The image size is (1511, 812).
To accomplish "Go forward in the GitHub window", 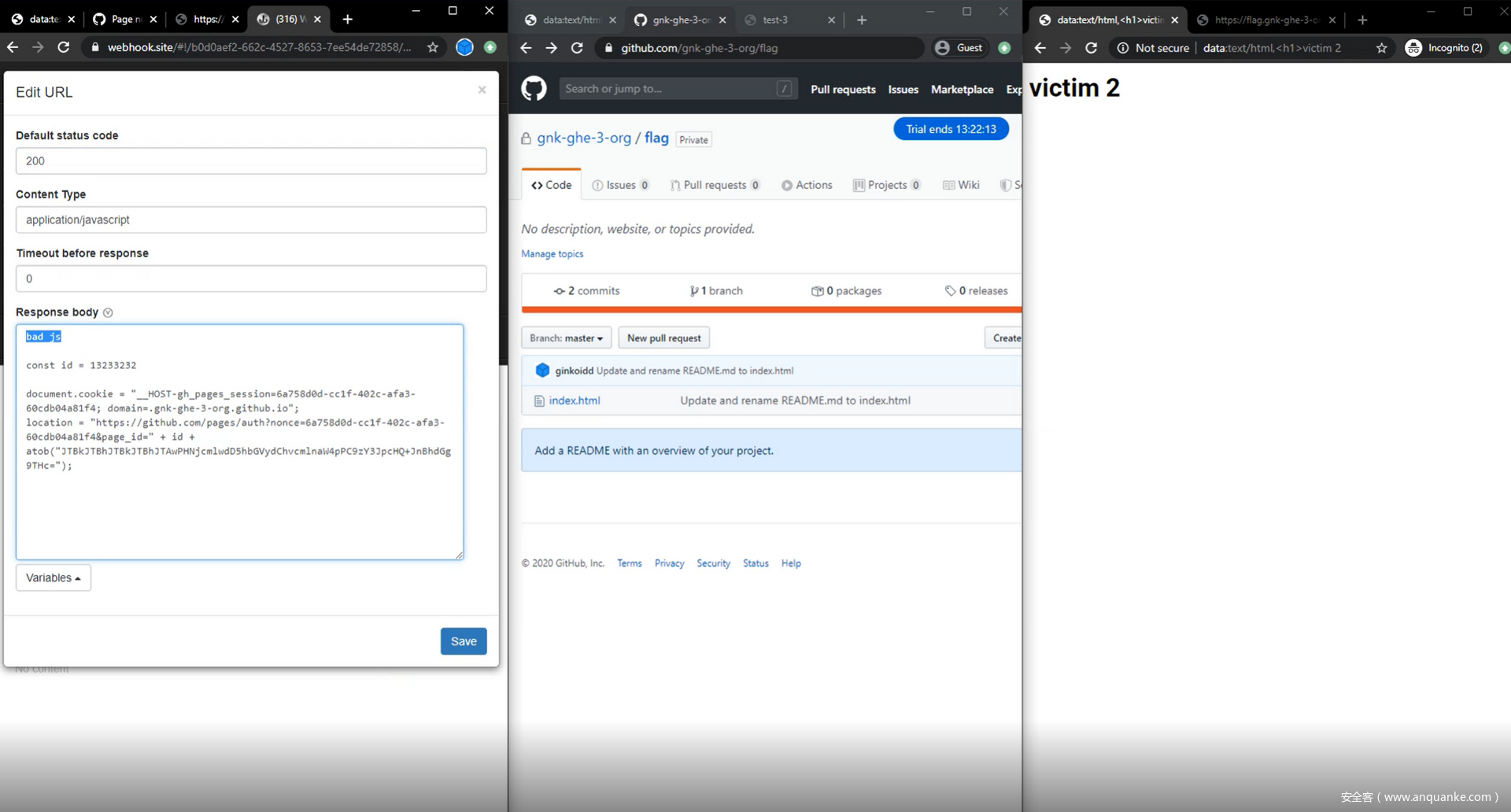I will [x=552, y=48].
